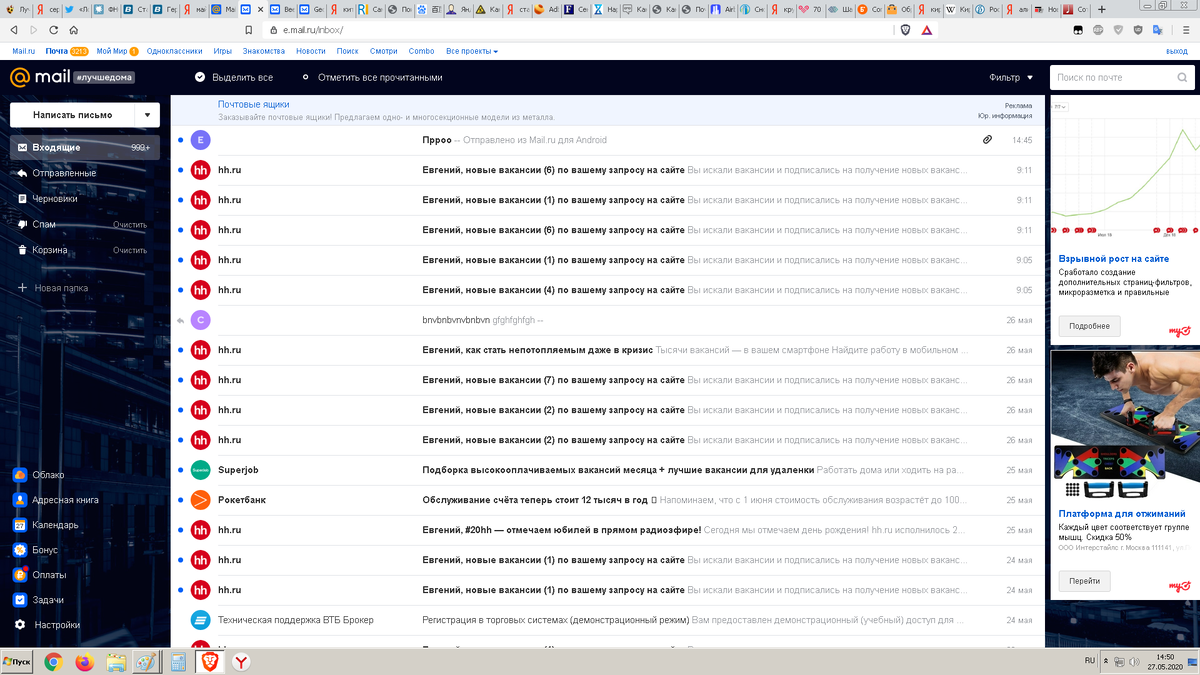Click Очистить next to Корзина
Screen dimensions: 1200x675
pos(130,250)
